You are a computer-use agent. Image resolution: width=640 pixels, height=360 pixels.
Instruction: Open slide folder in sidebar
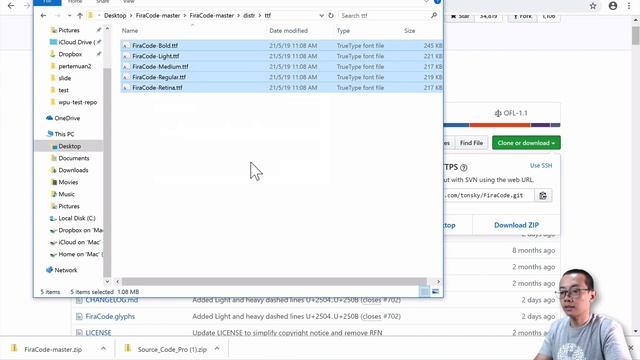click(64, 78)
